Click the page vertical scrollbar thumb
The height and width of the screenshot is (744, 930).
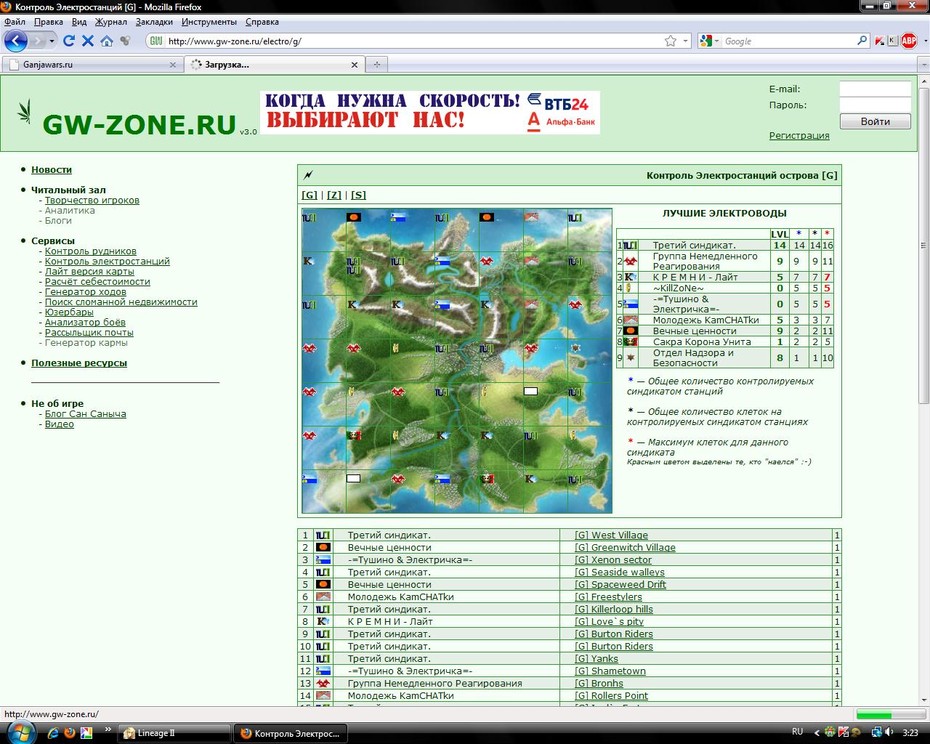[923, 246]
